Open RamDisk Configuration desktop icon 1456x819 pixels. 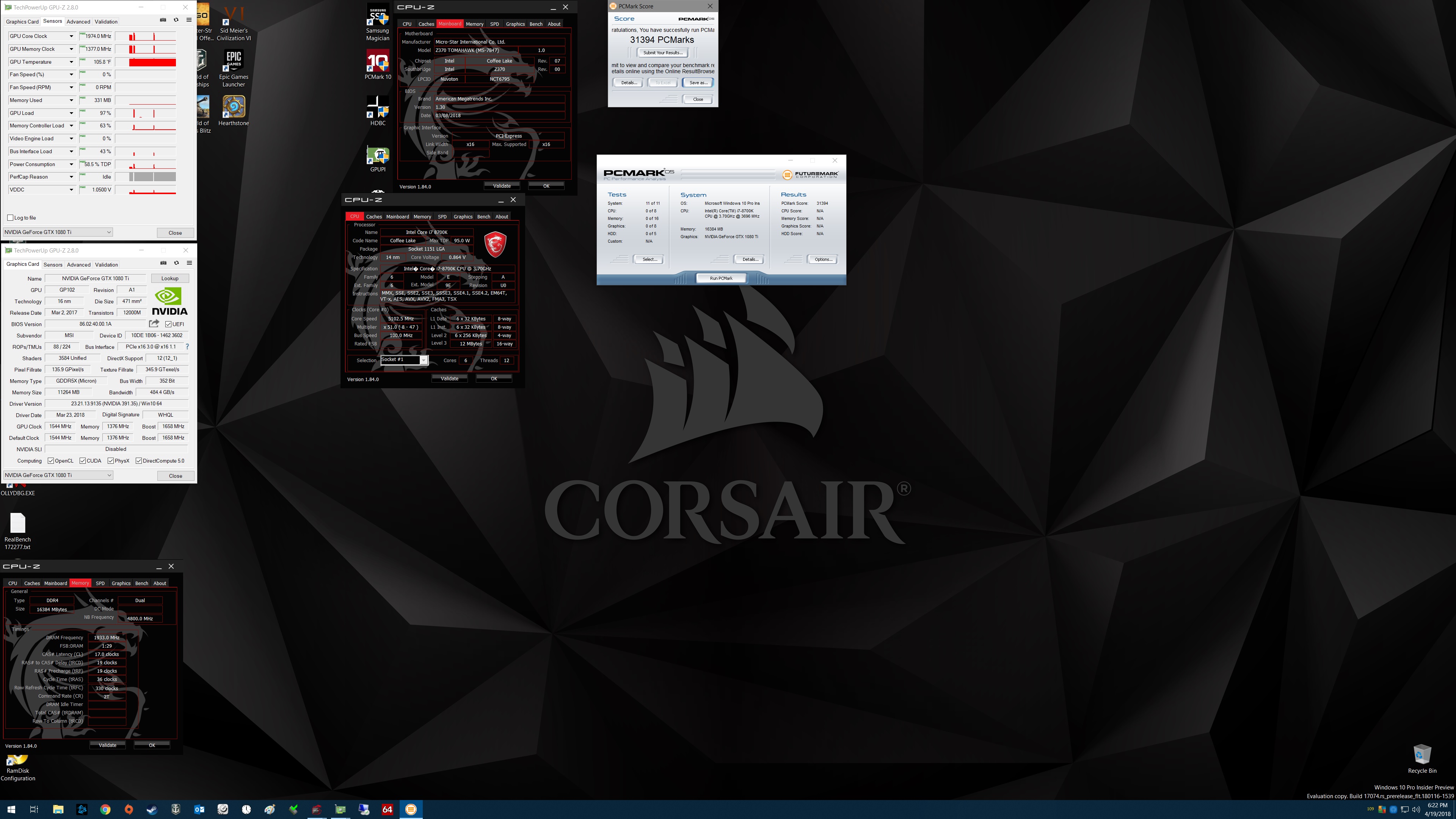17,769
